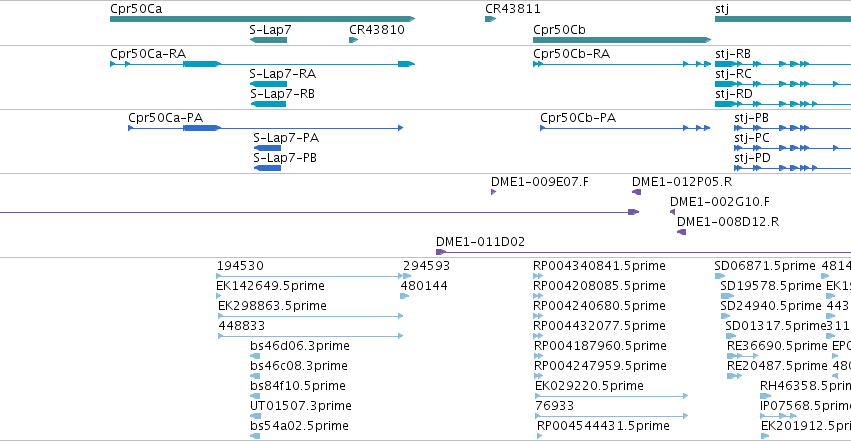Click the RP004432077.5prime EST glyph

tap(538, 336)
